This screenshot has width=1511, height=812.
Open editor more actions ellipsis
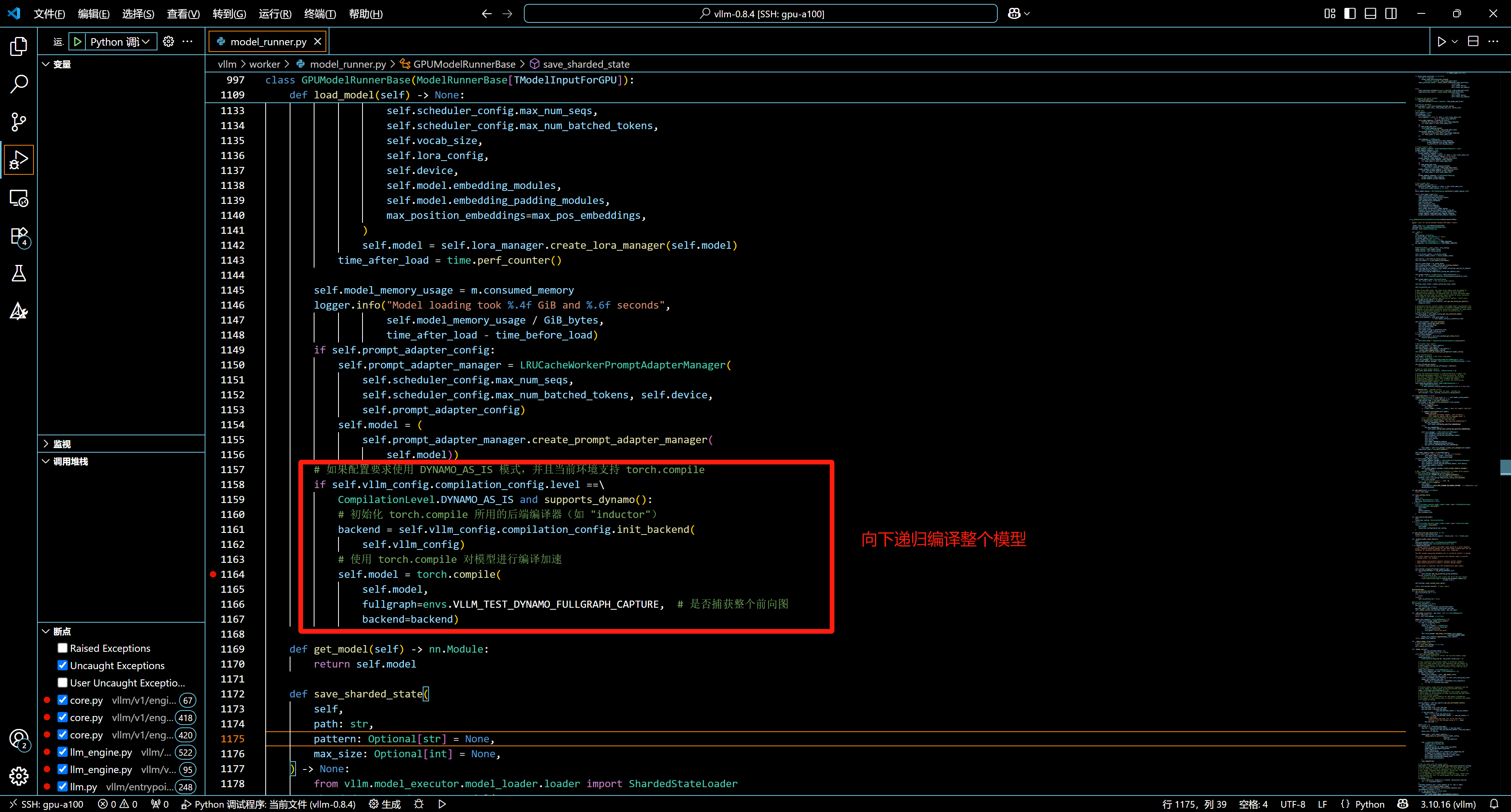tap(1493, 42)
